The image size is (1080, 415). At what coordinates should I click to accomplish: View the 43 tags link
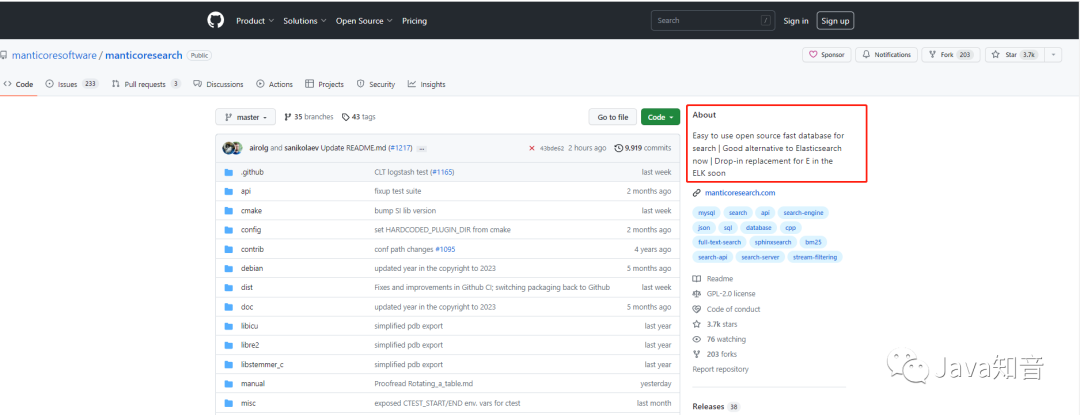(358, 117)
